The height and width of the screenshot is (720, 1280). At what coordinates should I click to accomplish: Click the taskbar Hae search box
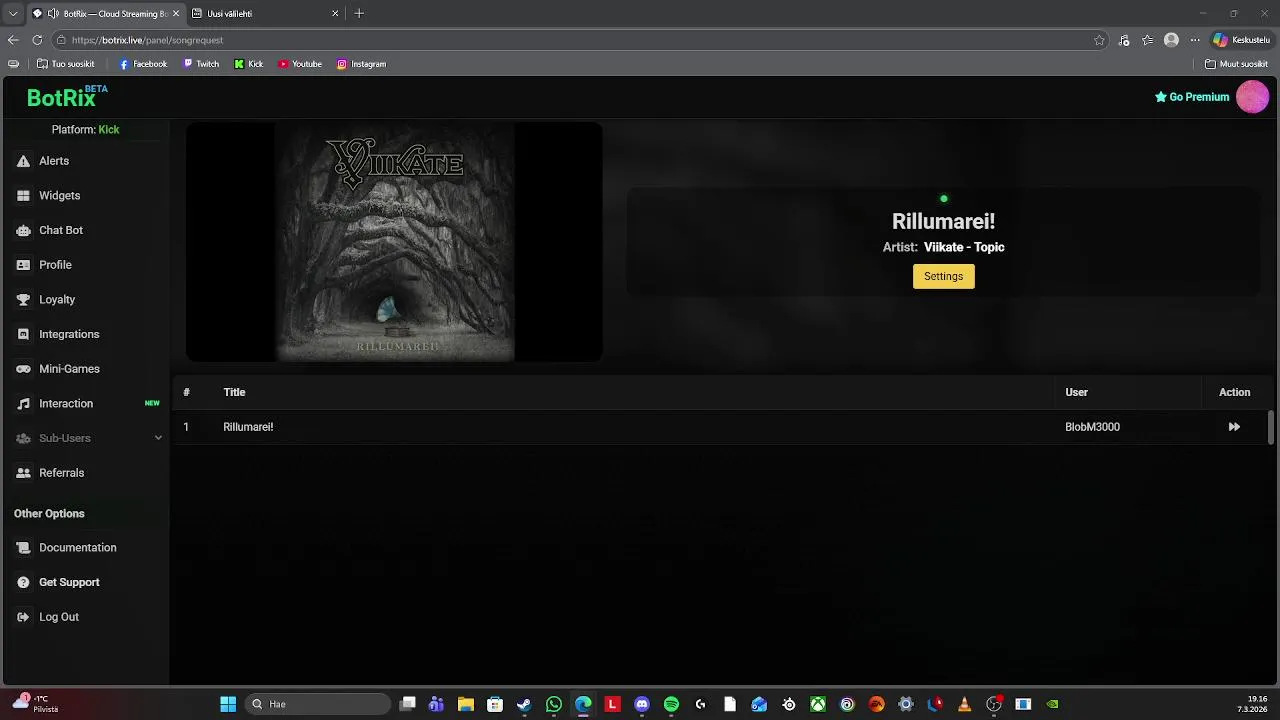[318, 704]
